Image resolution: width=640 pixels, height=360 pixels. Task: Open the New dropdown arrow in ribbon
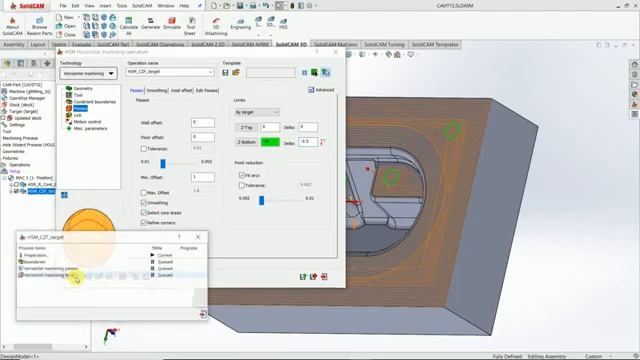[78, 18]
